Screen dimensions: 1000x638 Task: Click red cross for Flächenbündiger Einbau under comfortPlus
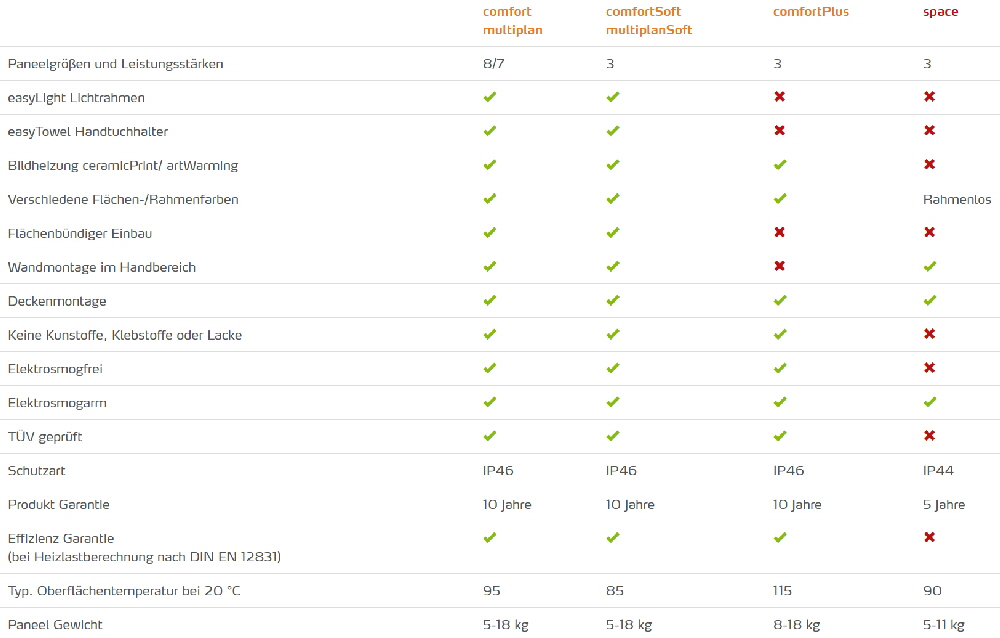tap(780, 232)
